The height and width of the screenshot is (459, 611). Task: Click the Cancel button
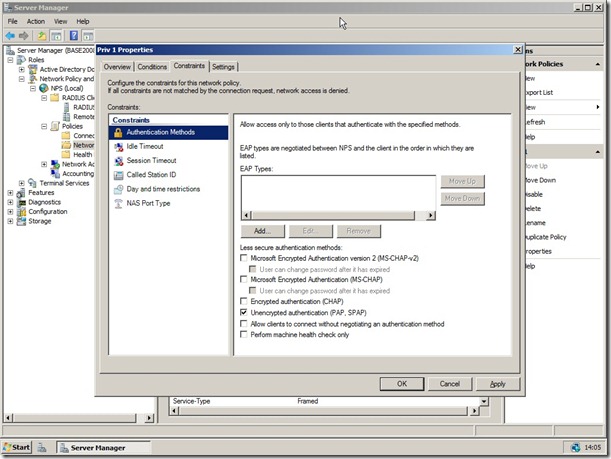pos(450,384)
